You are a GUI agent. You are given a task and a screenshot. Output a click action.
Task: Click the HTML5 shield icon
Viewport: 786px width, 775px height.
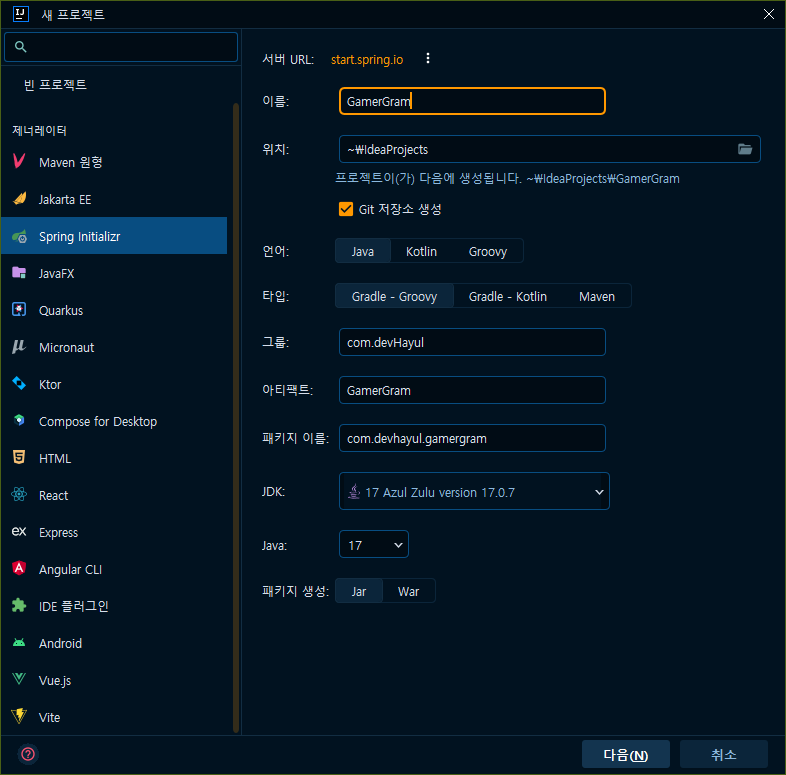pyautogui.click(x=19, y=457)
